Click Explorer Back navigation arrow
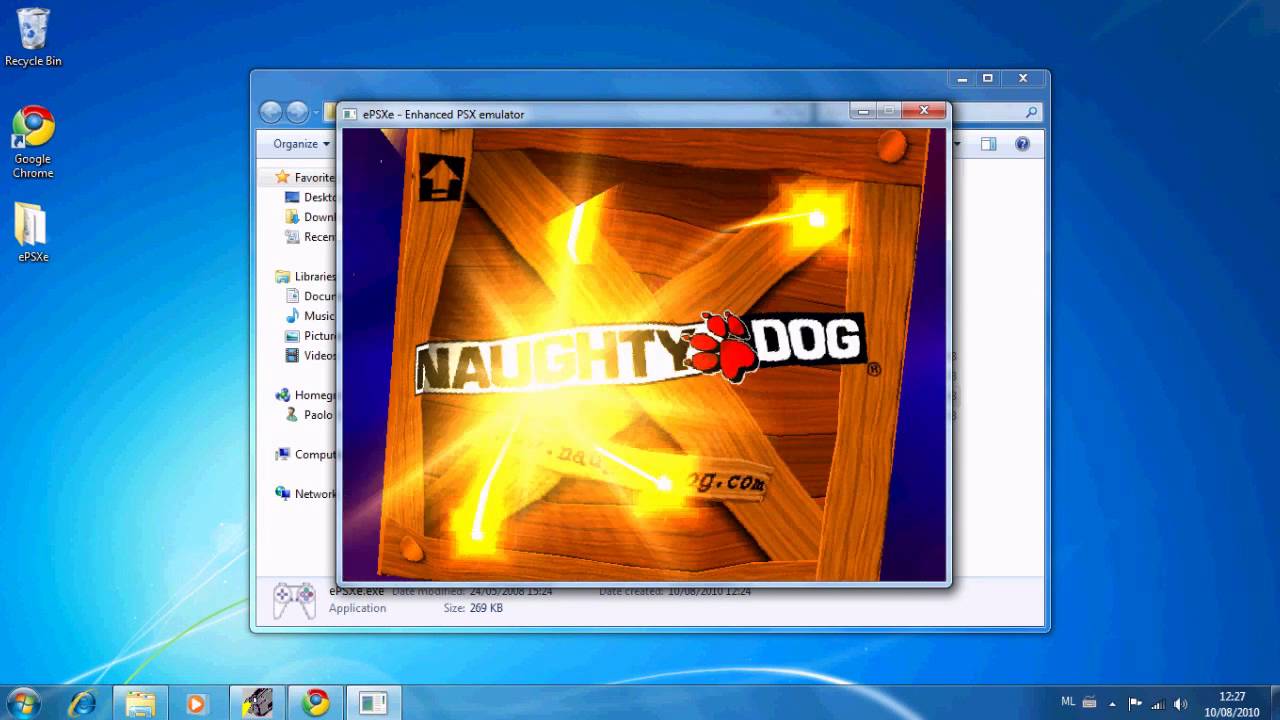1280x720 pixels. [x=271, y=112]
